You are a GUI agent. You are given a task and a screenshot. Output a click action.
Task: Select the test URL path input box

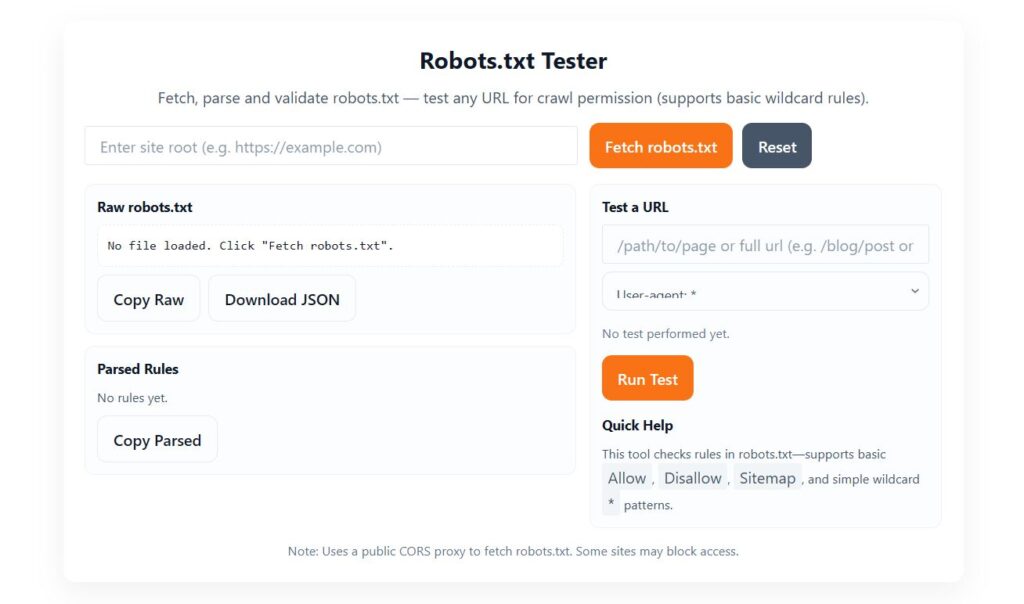click(x=765, y=244)
